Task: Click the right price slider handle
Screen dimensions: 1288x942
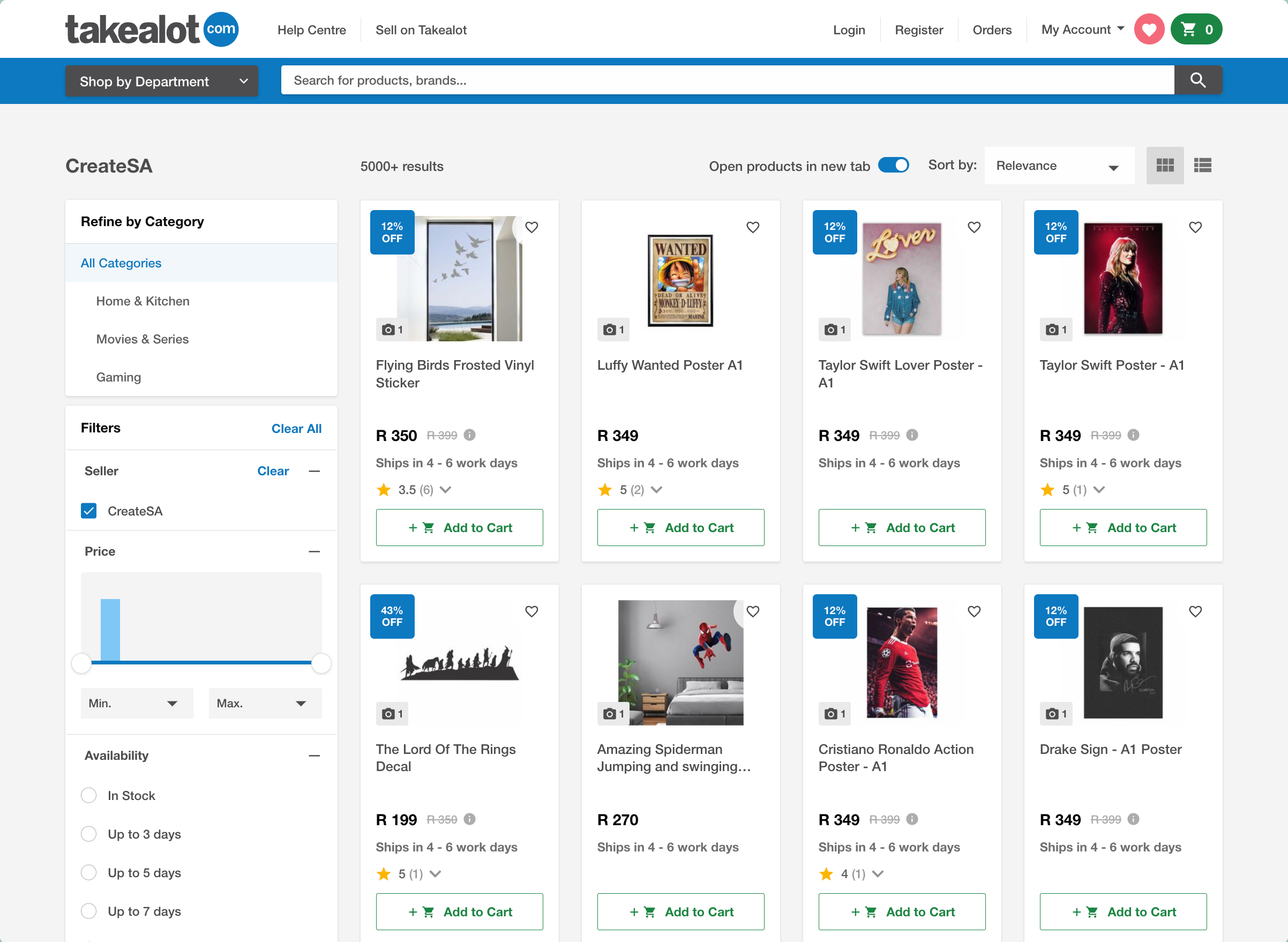Action: [321, 663]
